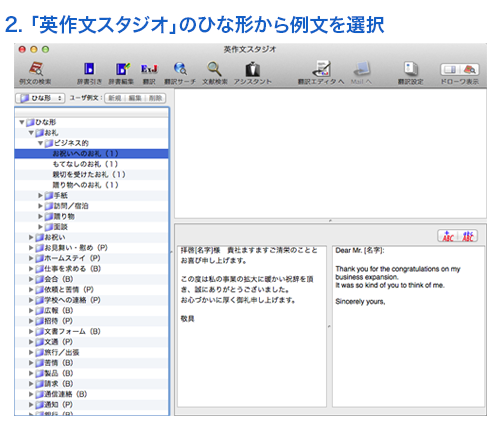Viewport: 500px width, 430px height.
Task: Expand the 贈り物 folder
Action: pos(40,217)
